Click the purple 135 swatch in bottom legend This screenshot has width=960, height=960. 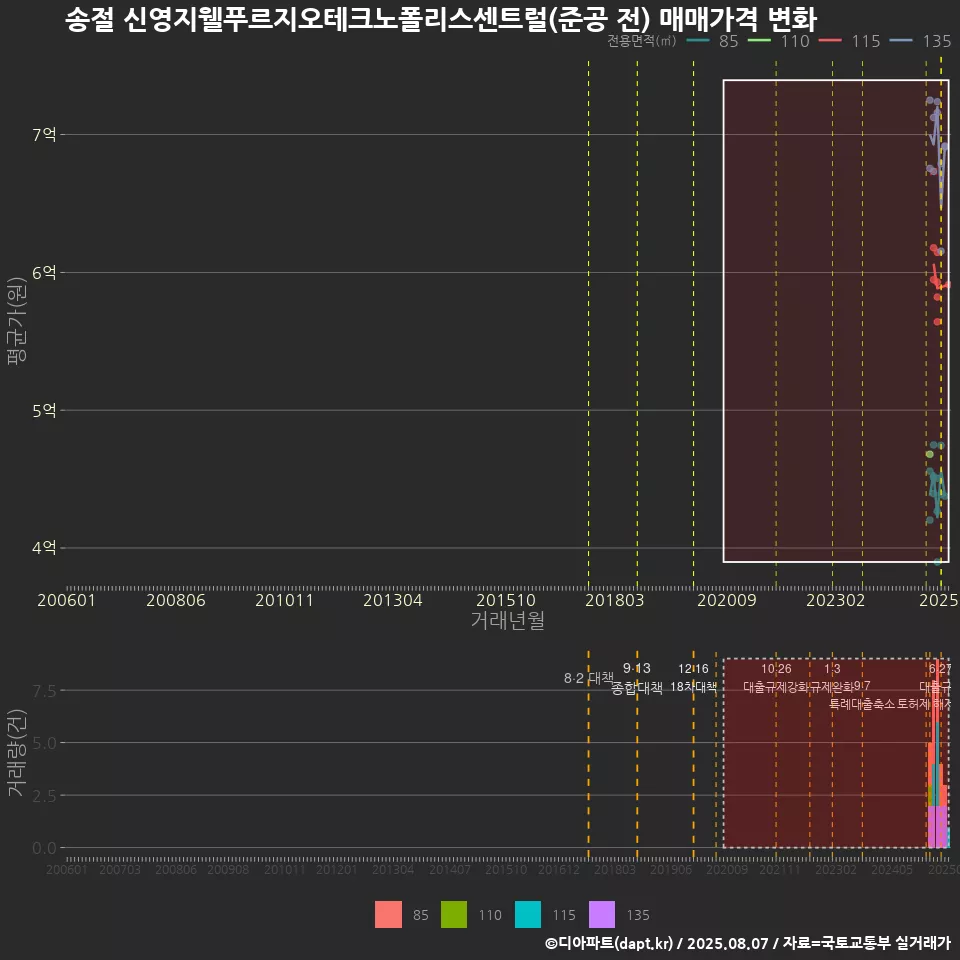click(x=602, y=915)
